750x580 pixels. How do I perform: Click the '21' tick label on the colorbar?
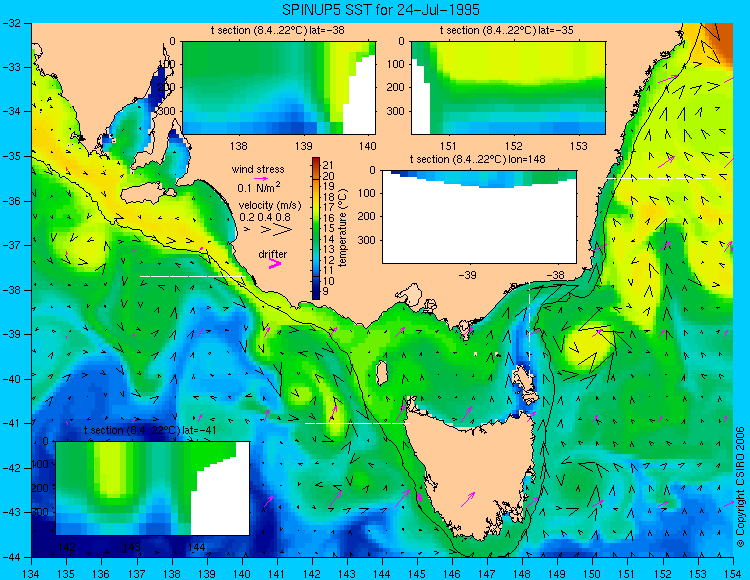[328, 165]
